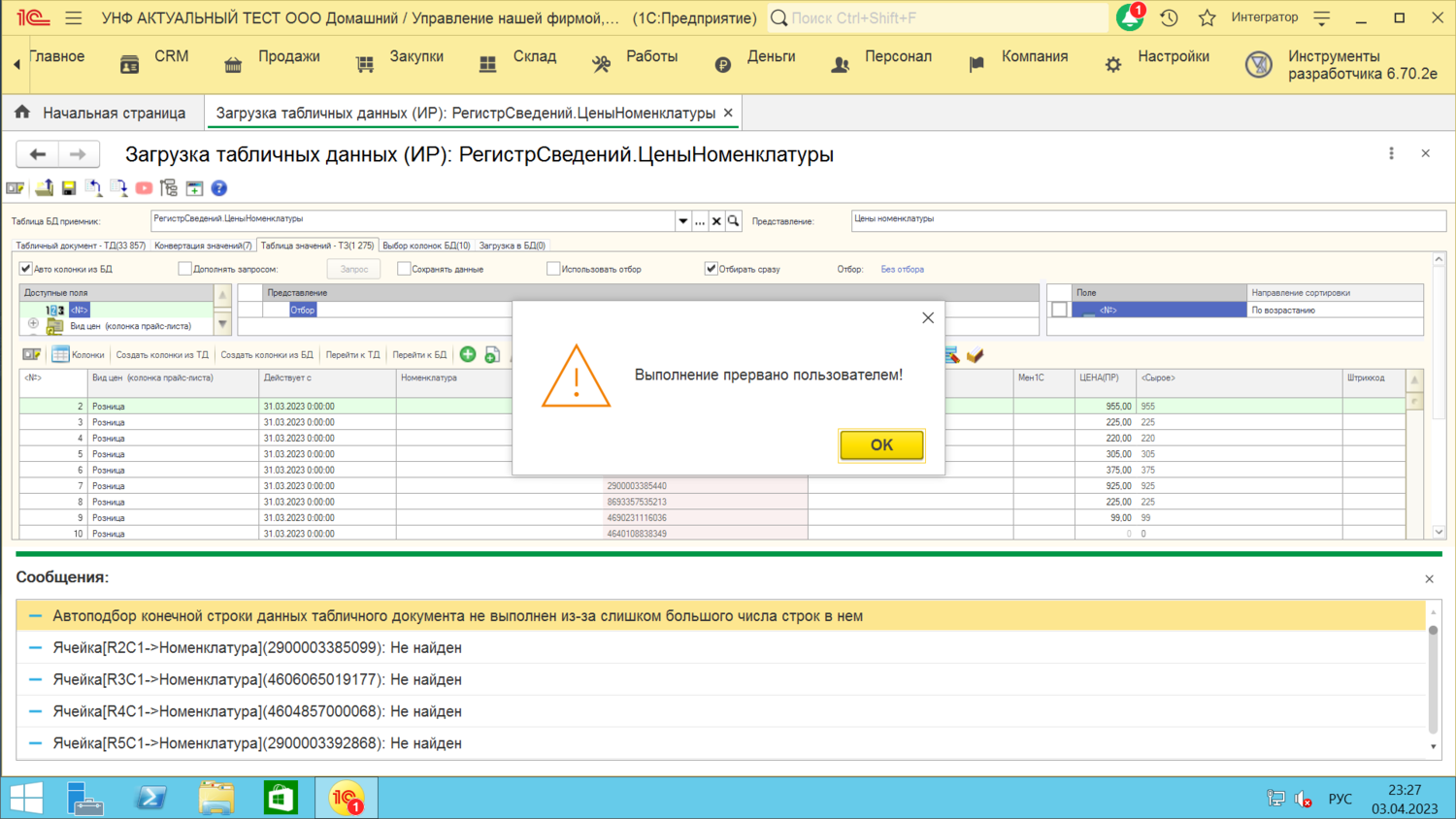Click the floppy disk save icon
The width and height of the screenshot is (1456, 819).
click(x=69, y=188)
